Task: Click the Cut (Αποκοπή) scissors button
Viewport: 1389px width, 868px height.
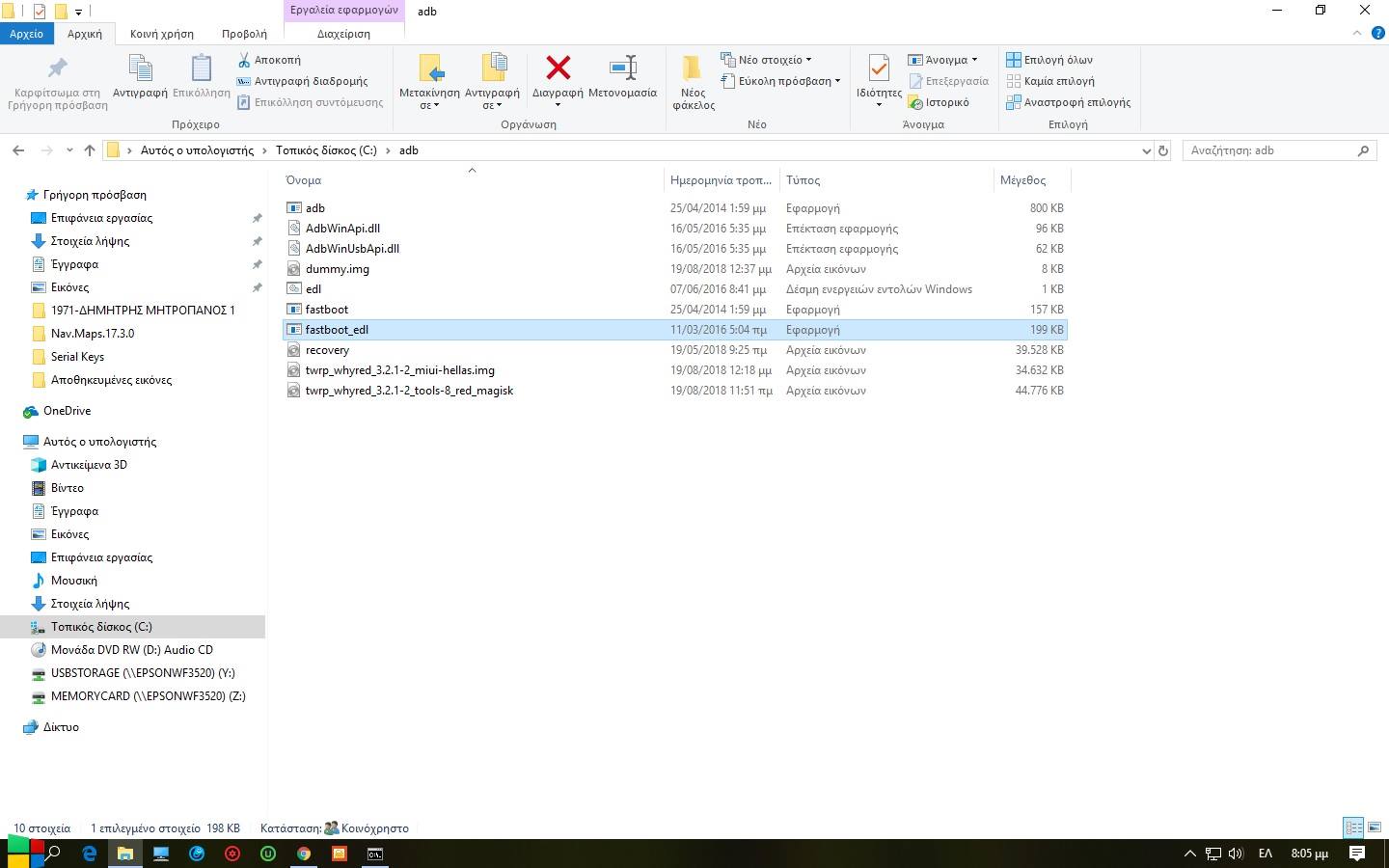Action: click(269, 60)
